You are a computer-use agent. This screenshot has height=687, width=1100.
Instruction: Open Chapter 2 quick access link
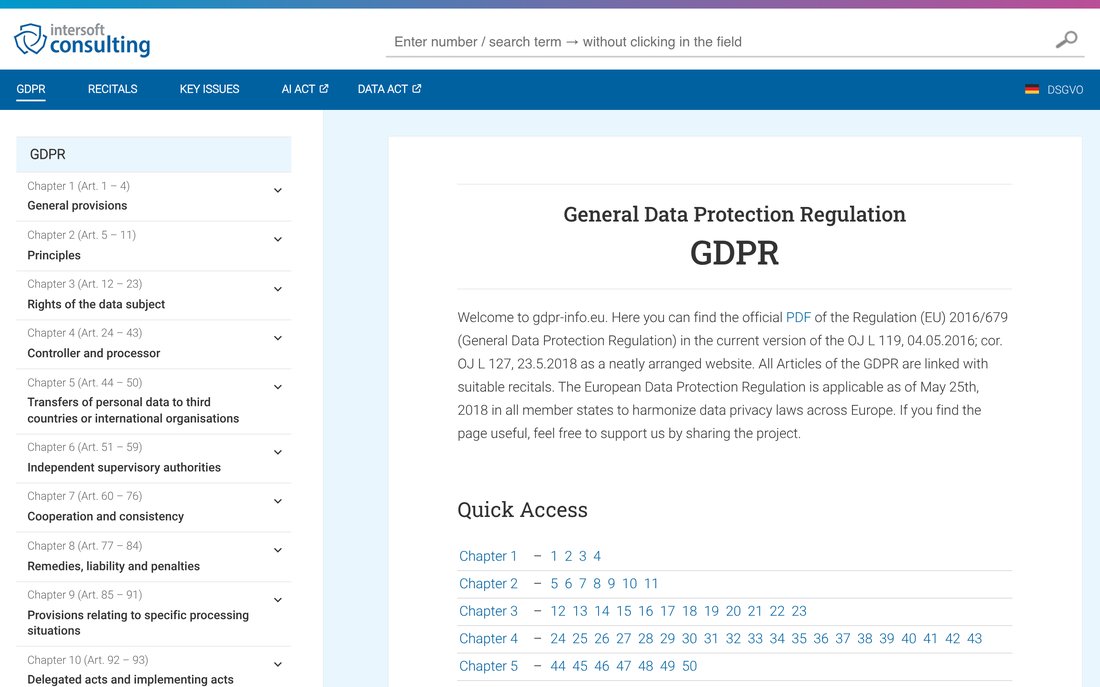(488, 583)
